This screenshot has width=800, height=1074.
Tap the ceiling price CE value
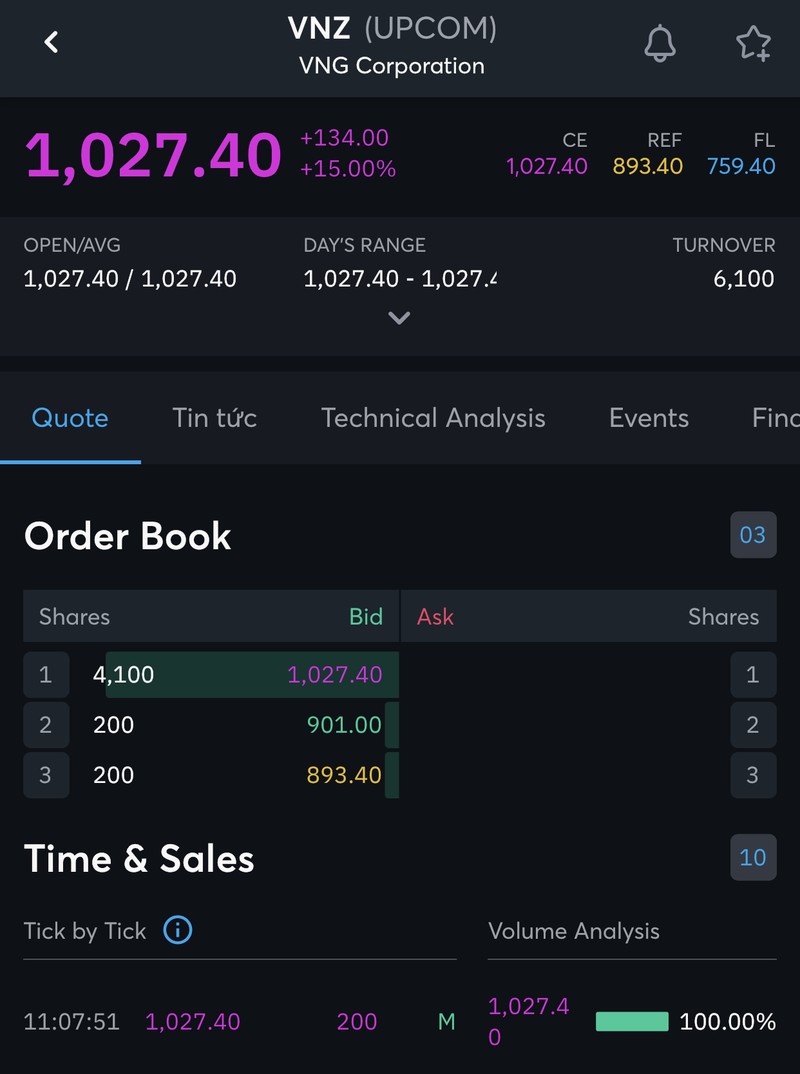point(546,166)
